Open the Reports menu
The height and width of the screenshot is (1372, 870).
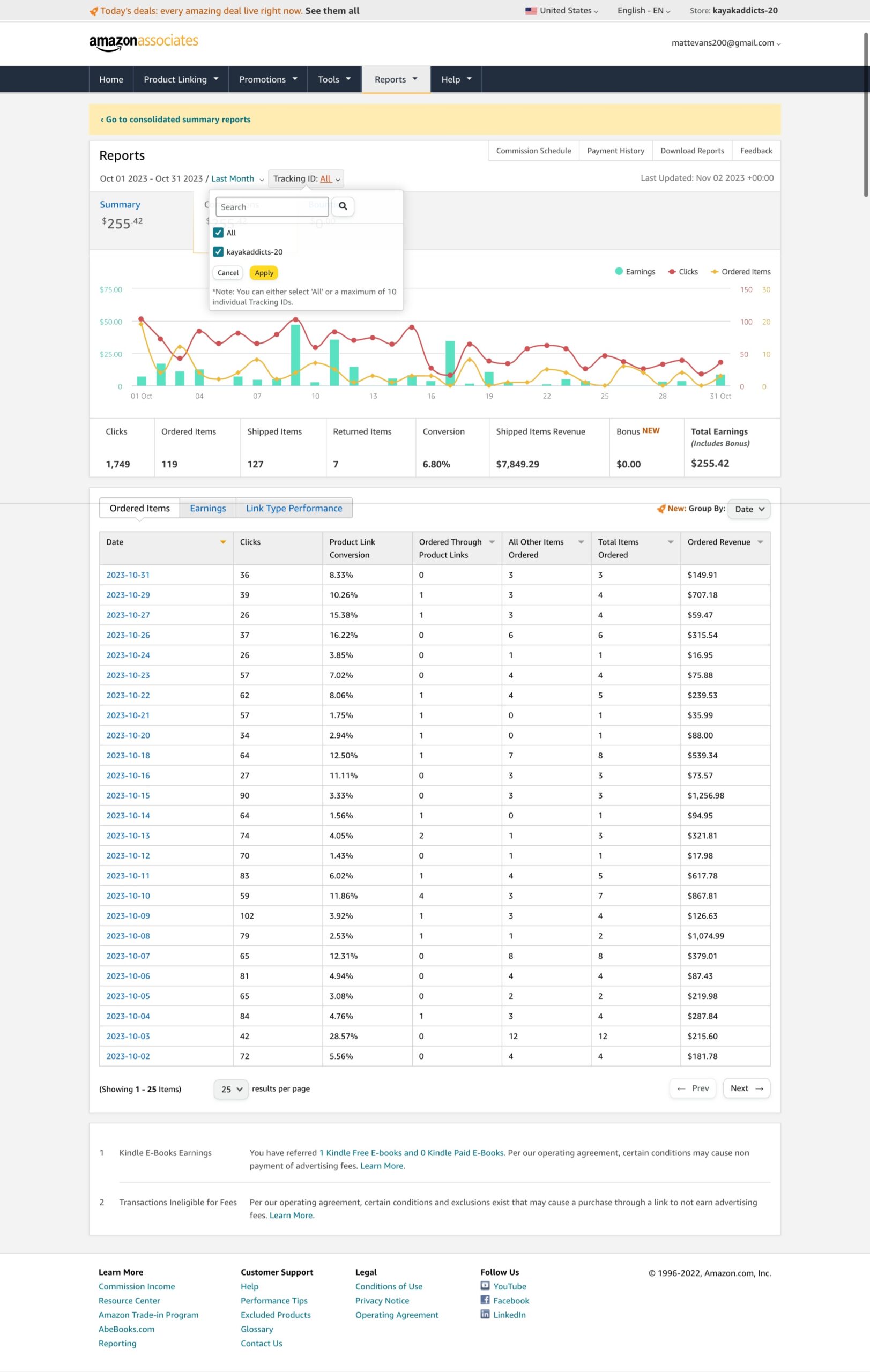click(396, 79)
